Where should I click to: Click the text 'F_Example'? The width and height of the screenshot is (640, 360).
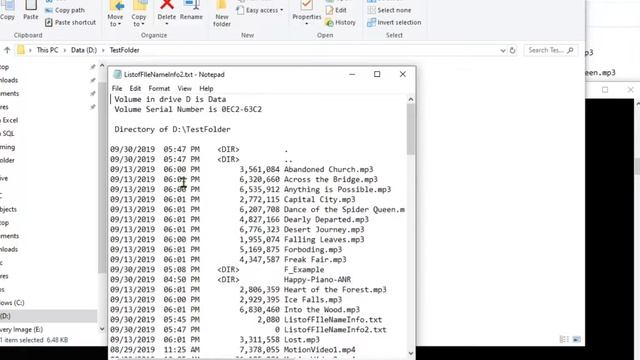(x=304, y=269)
